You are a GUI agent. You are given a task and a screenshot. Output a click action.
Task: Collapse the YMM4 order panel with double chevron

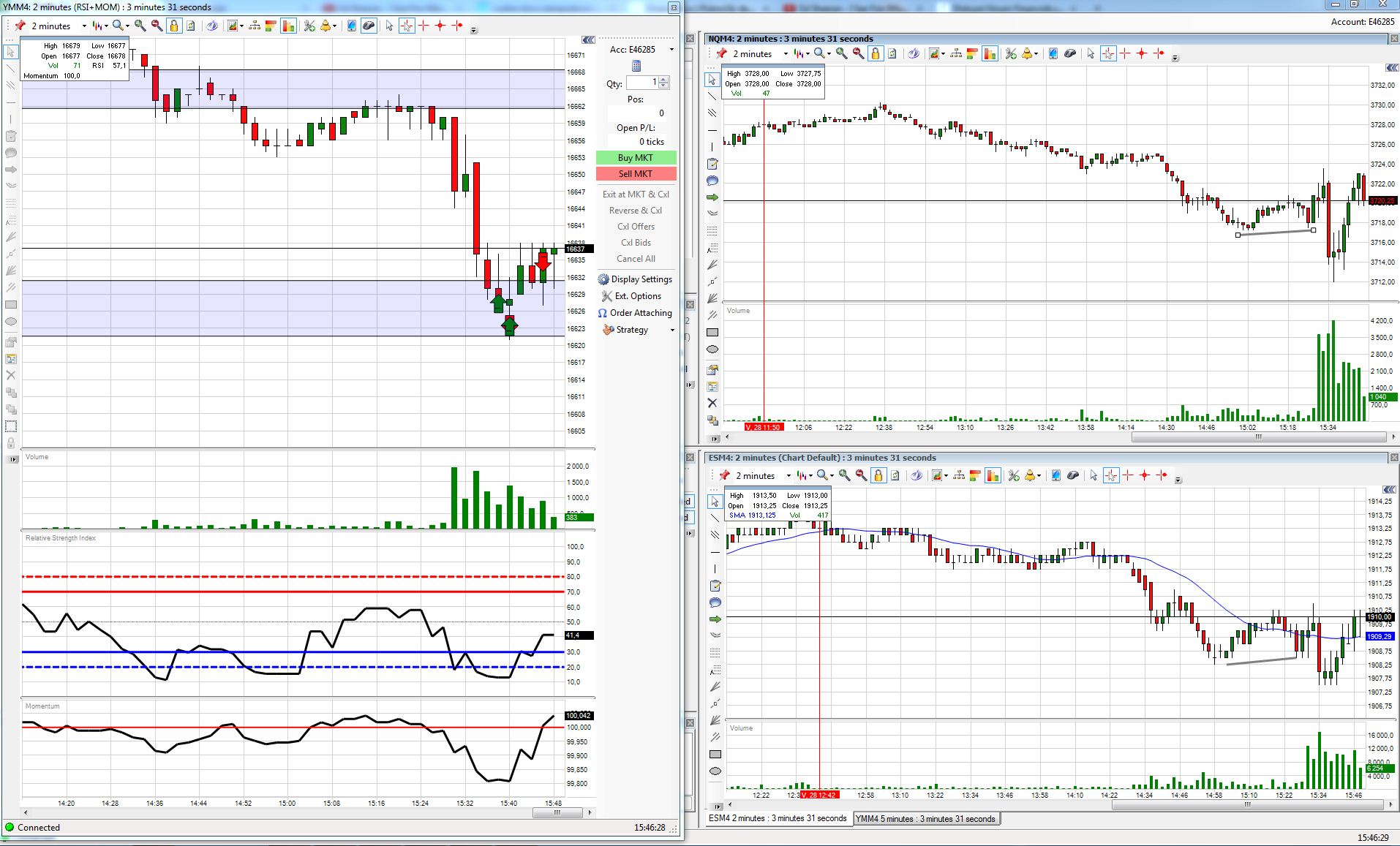(x=588, y=40)
